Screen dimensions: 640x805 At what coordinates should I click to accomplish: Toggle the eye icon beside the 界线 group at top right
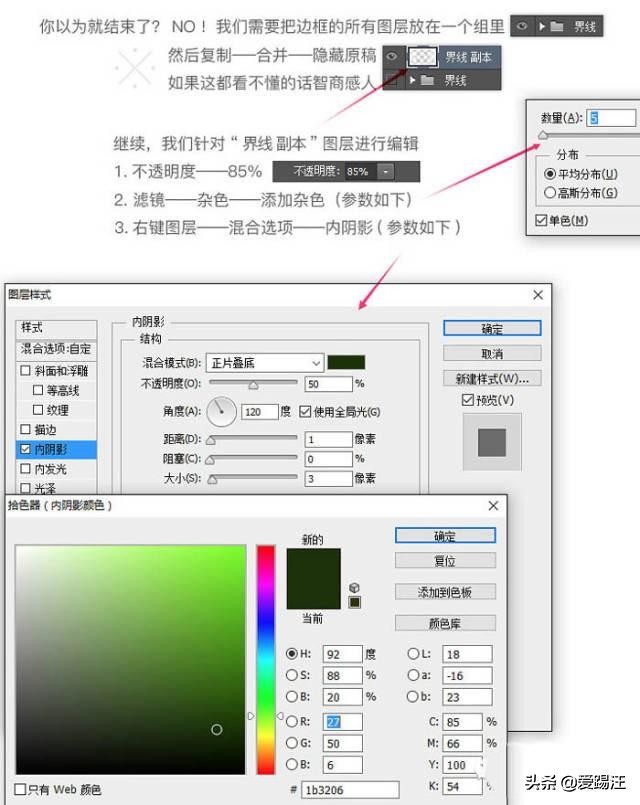522,26
